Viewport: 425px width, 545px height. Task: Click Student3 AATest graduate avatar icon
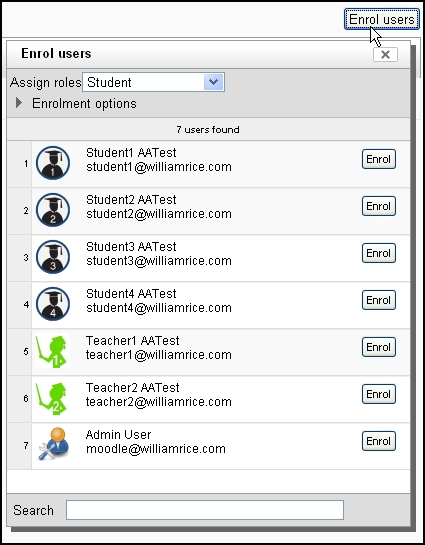click(53, 257)
